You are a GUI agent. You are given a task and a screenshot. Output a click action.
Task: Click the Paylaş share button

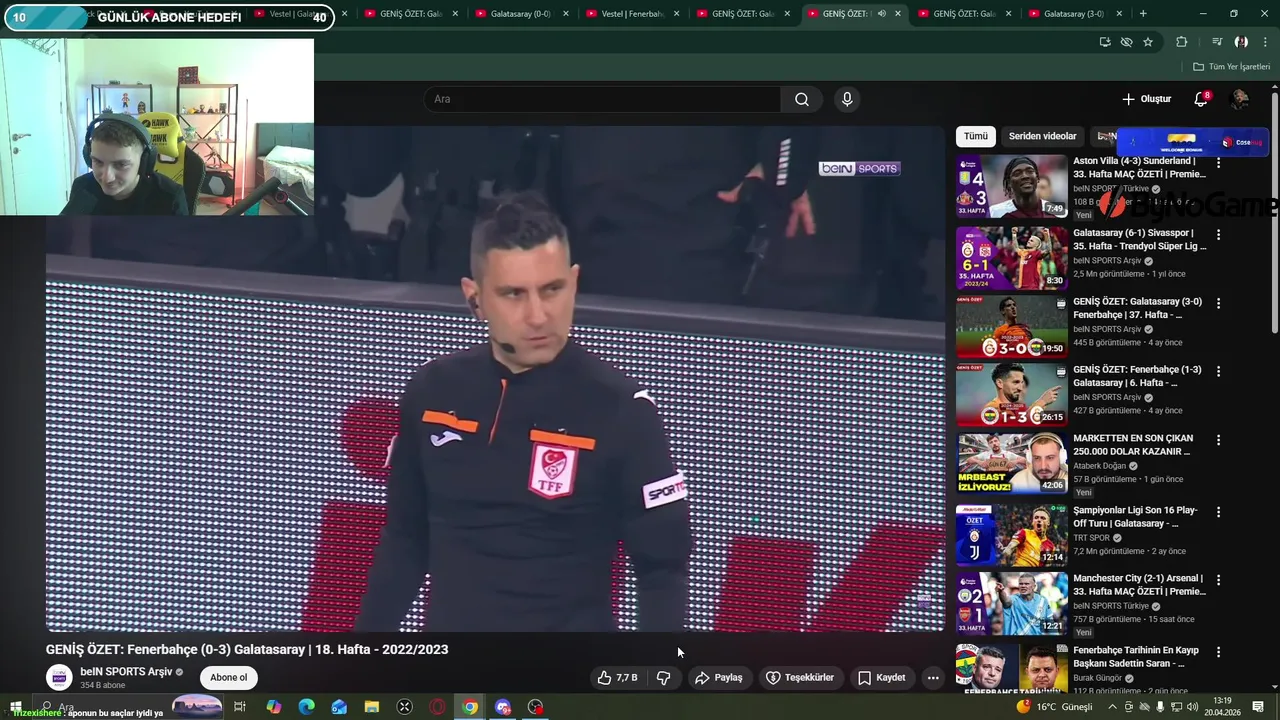[x=719, y=677]
